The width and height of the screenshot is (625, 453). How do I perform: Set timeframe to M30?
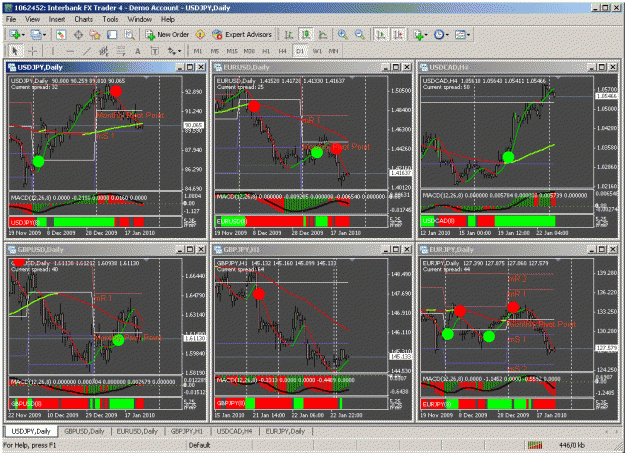pos(249,51)
